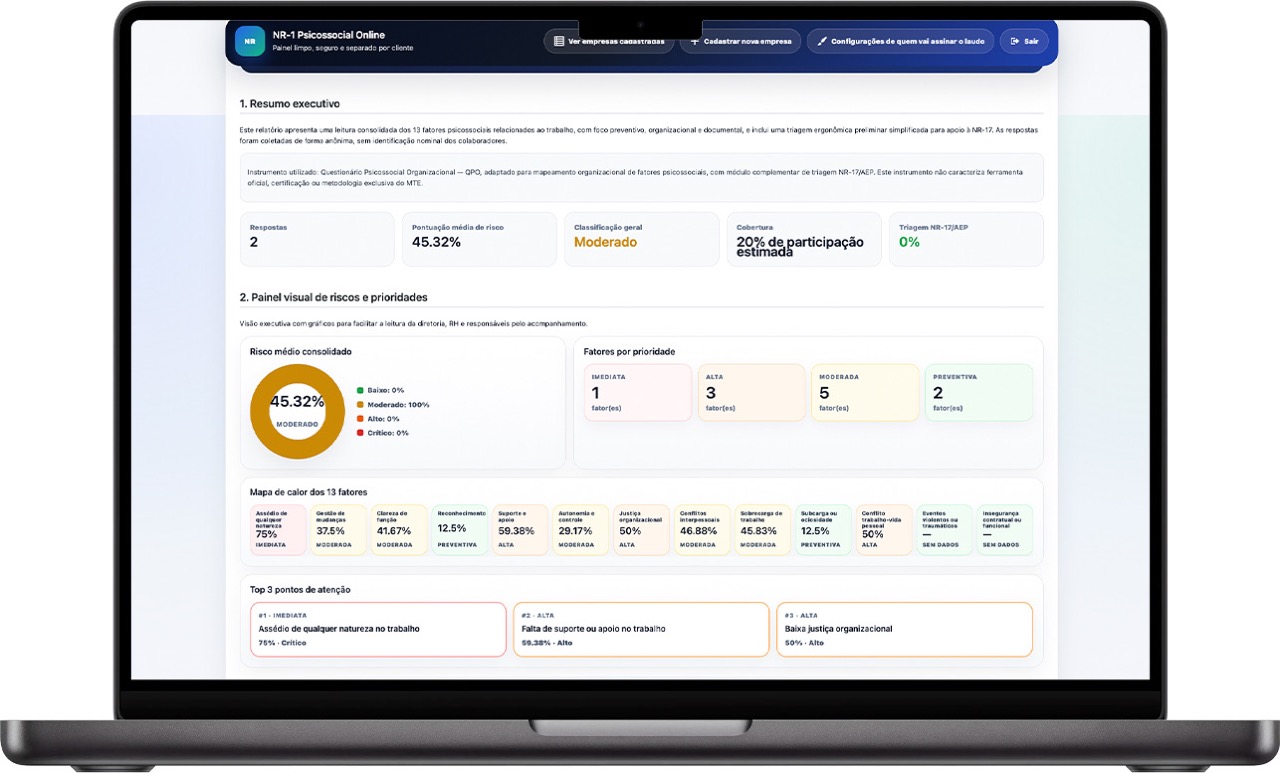The height and width of the screenshot is (773, 1280).
Task: Click Cadastrar nova empresa button
Action: tap(740, 41)
